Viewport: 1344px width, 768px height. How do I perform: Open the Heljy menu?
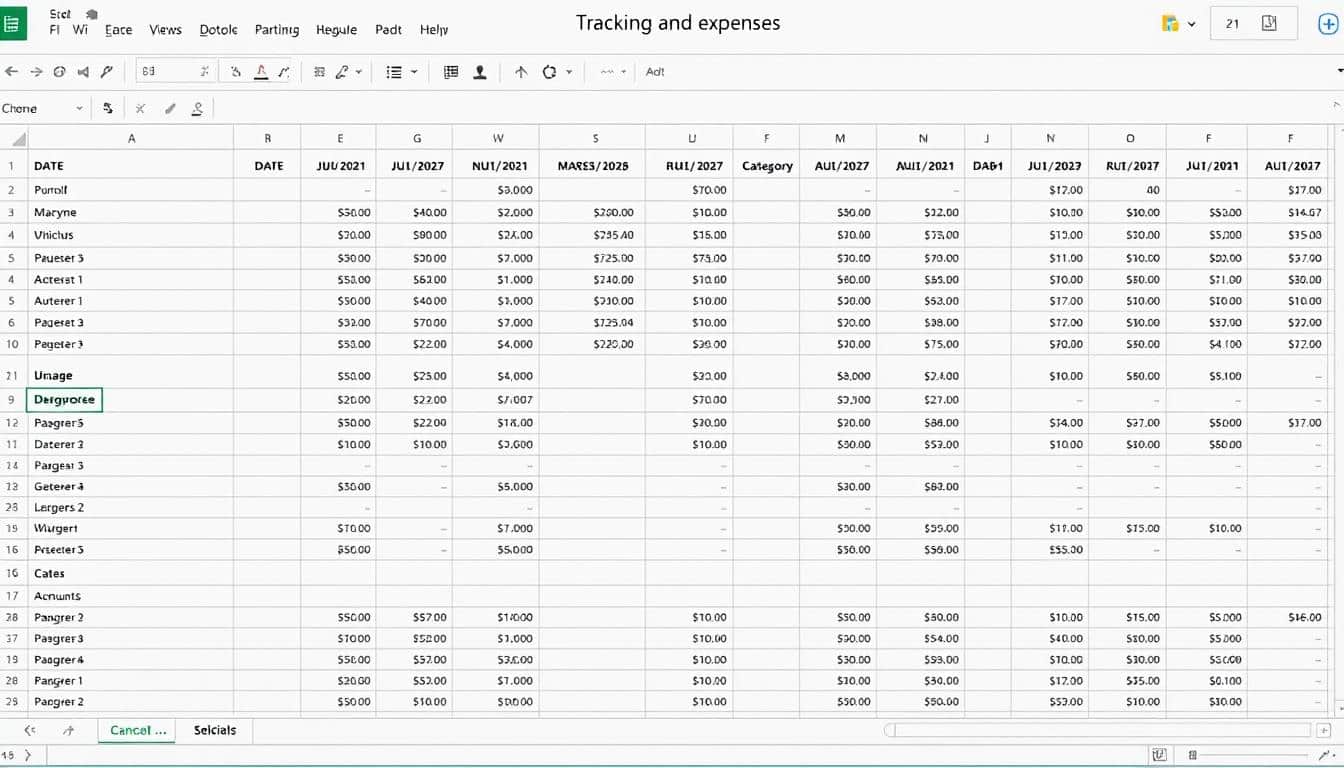(434, 30)
